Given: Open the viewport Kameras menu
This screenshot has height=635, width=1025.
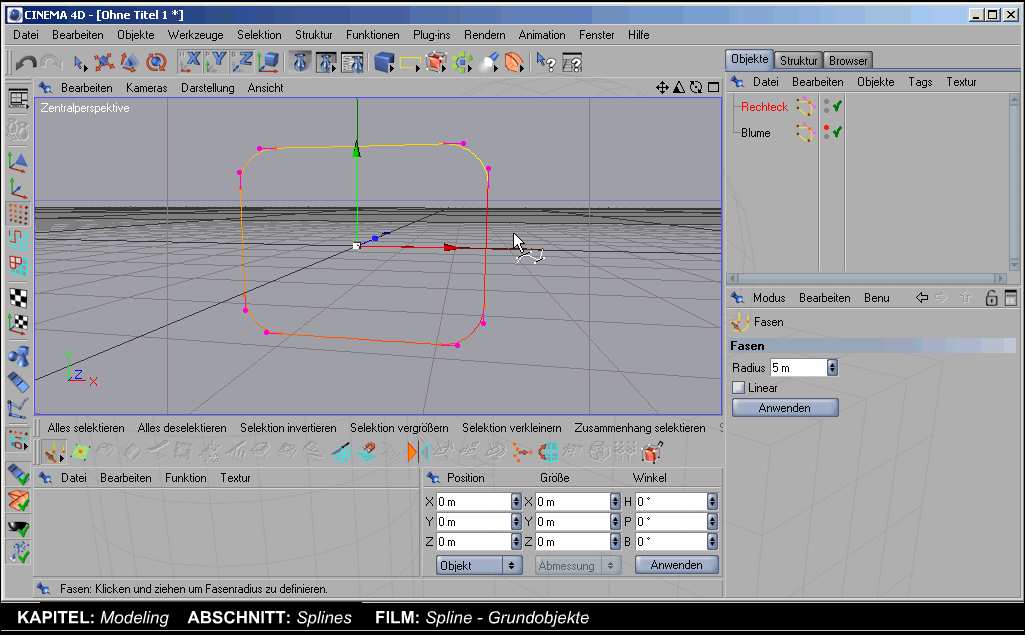Looking at the screenshot, I should [146, 88].
